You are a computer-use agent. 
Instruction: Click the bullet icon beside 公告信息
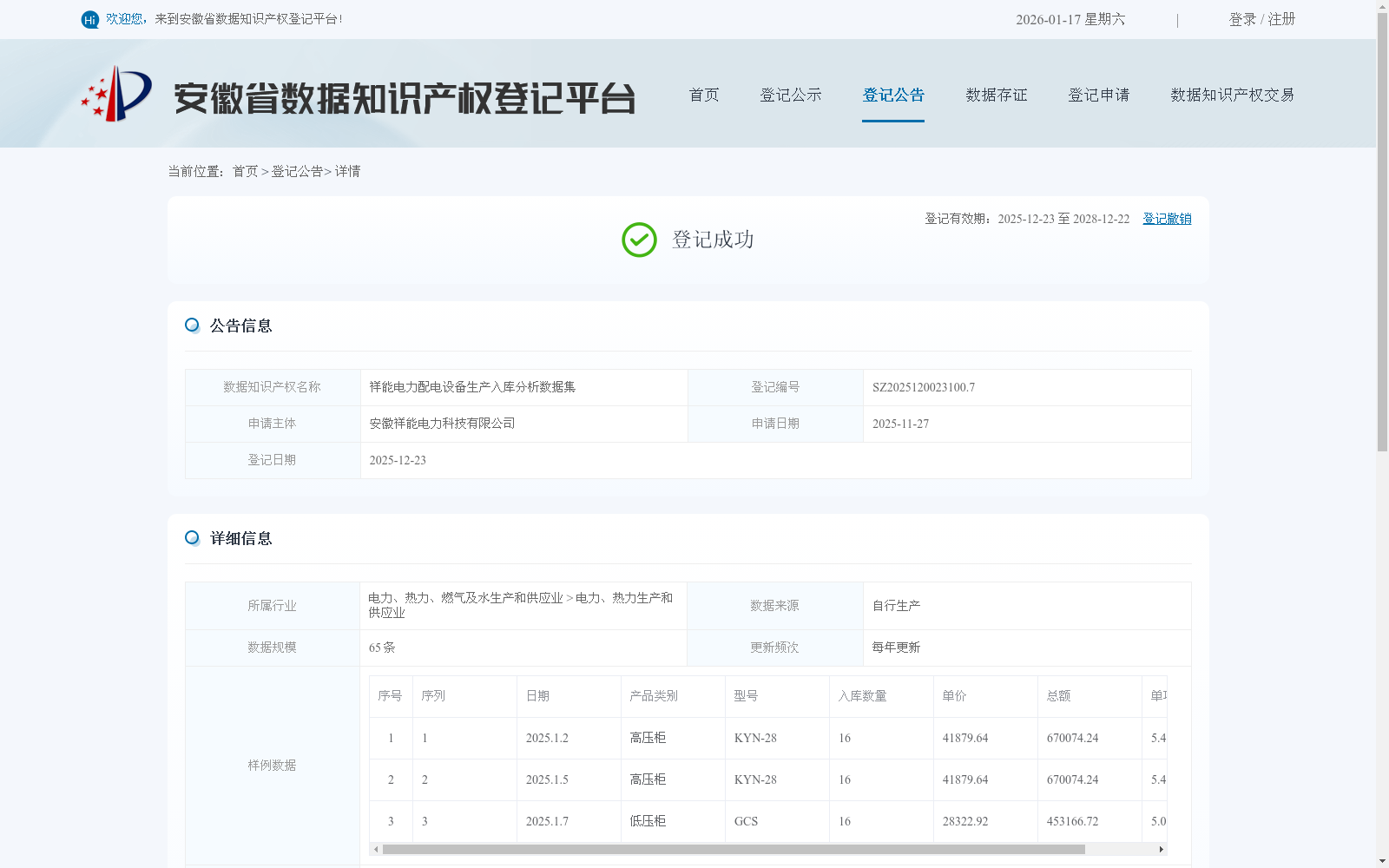192,325
